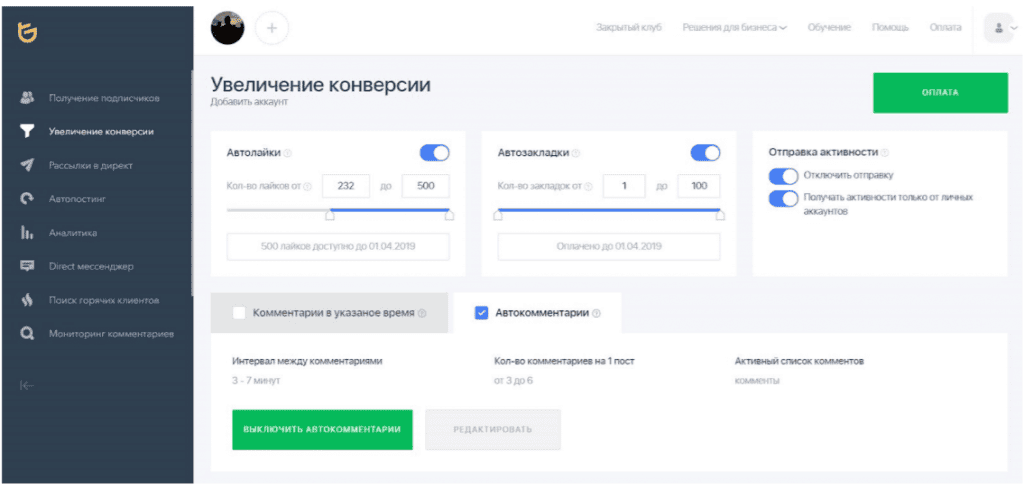Toggle the Автолайки switch
Screen dimensions: 1024x488
click(434, 153)
